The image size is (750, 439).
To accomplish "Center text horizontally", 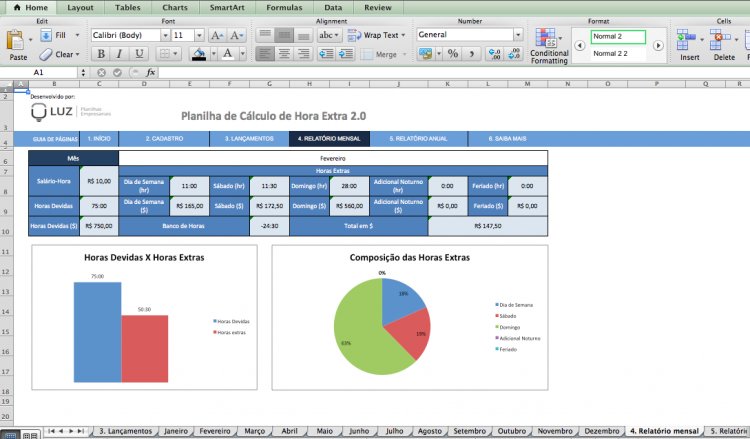I will click(284, 54).
